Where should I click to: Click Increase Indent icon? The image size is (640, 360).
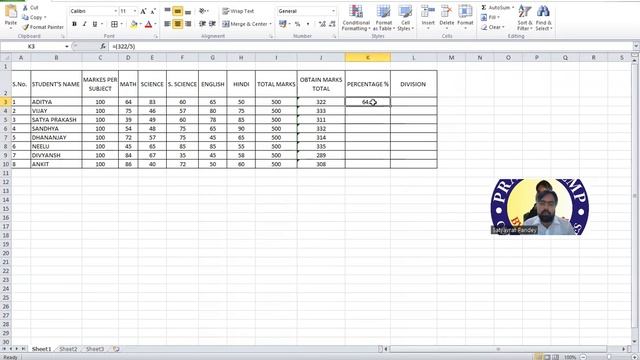click(x=212, y=24)
